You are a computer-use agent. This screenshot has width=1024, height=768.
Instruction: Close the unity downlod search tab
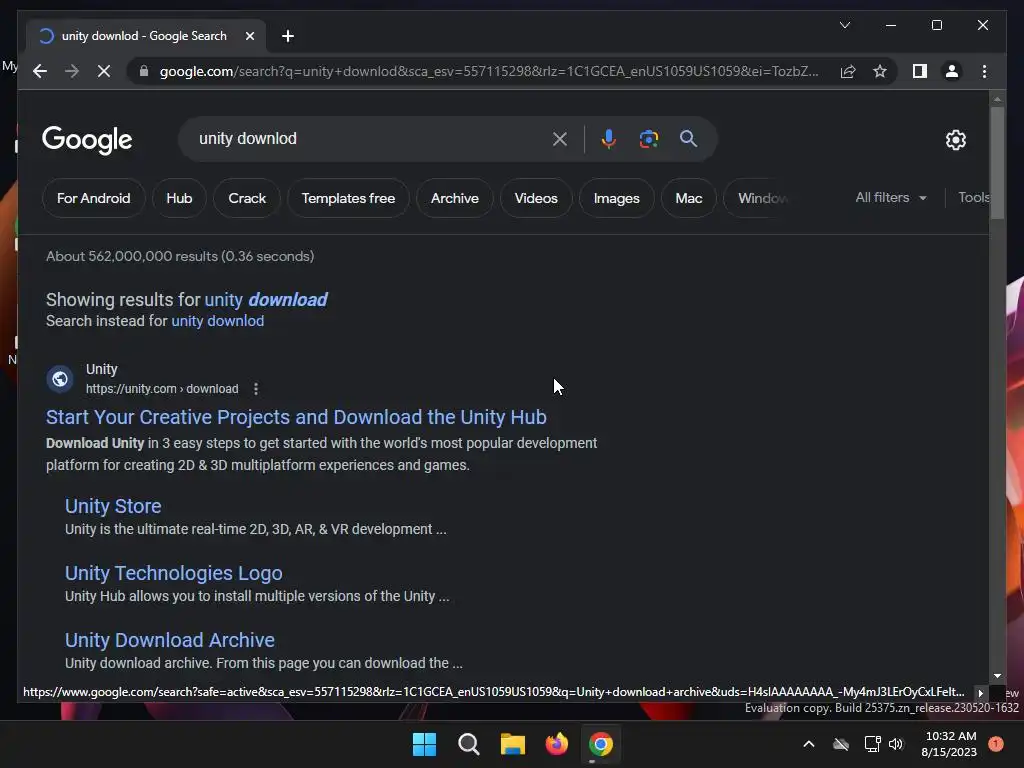tap(249, 36)
